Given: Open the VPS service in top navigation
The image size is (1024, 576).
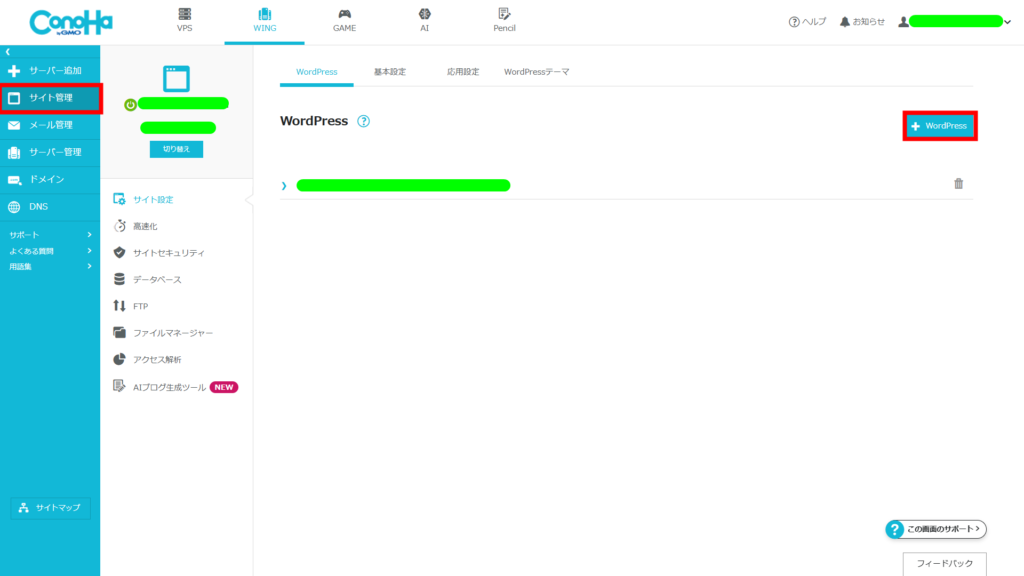Looking at the screenshot, I should [184, 21].
